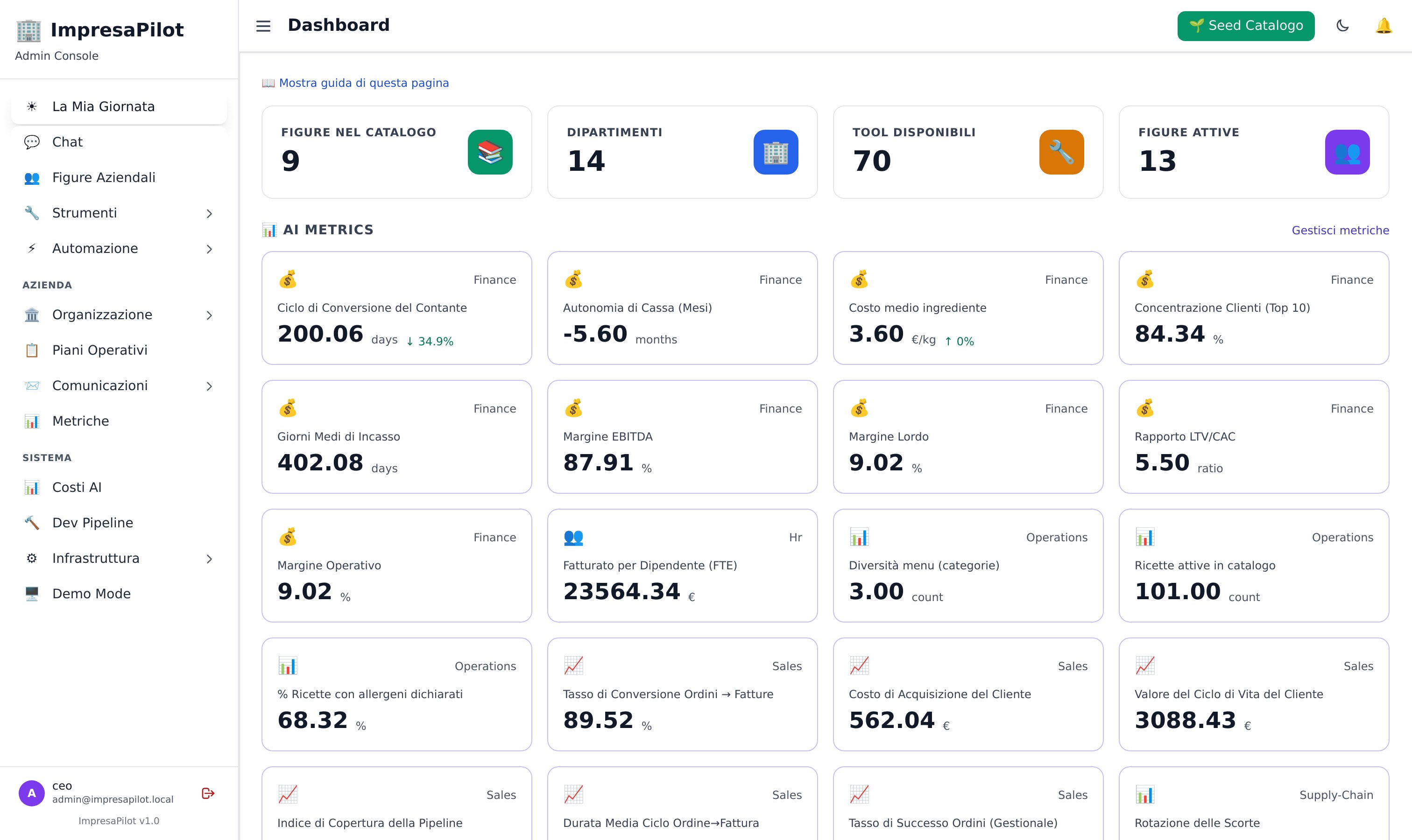Click the hamburger menu icon
Image resolution: width=1412 pixels, height=840 pixels.
[x=263, y=26]
